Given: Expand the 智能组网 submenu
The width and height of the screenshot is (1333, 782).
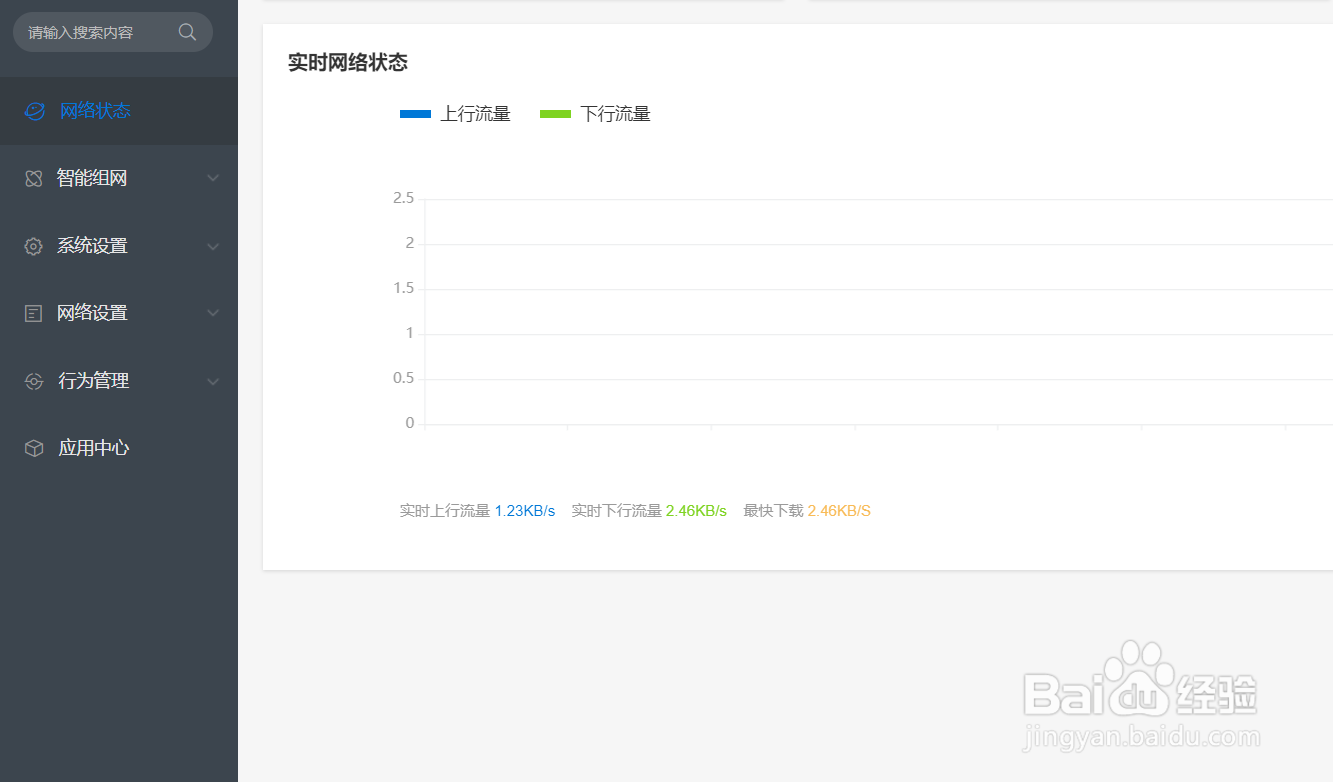Looking at the screenshot, I should 212,177.
